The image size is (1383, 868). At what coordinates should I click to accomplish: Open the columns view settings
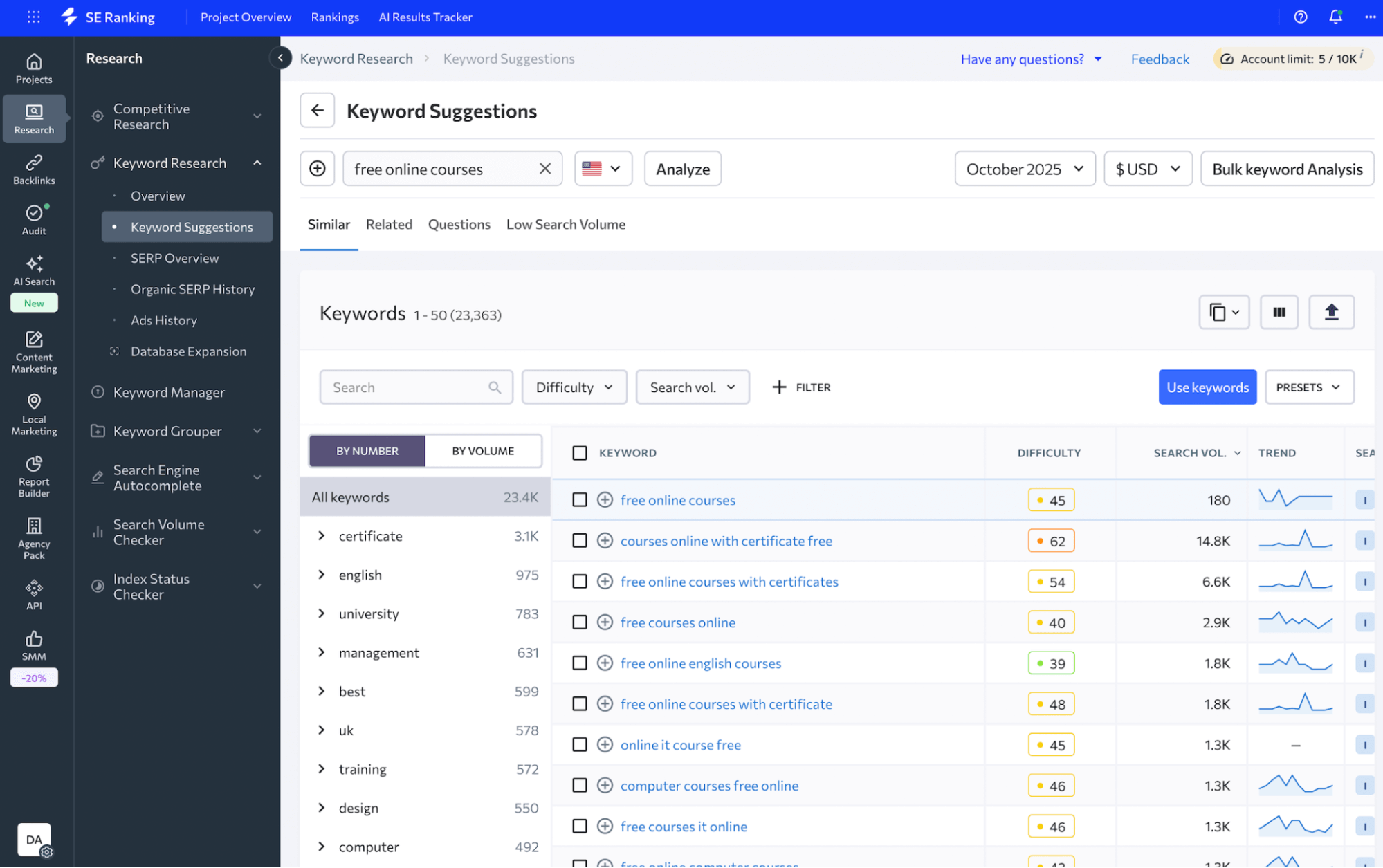pos(1279,312)
